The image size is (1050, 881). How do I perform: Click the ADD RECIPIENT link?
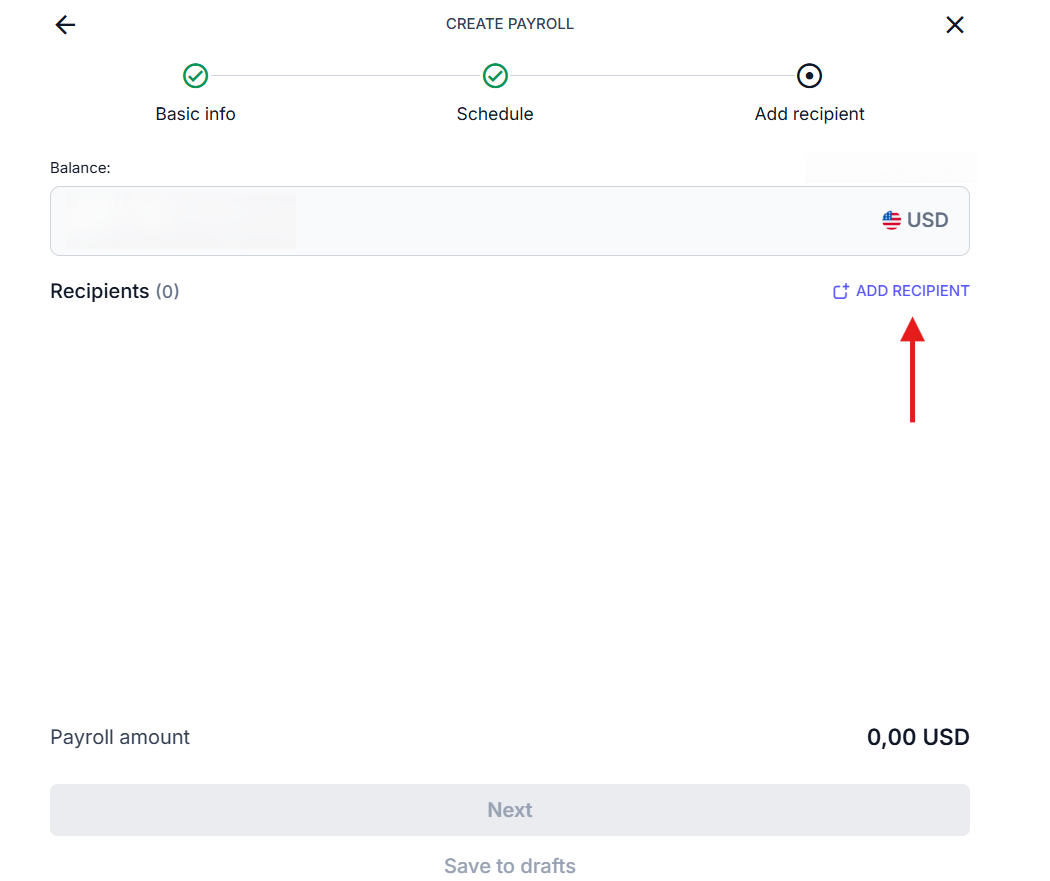901,291
